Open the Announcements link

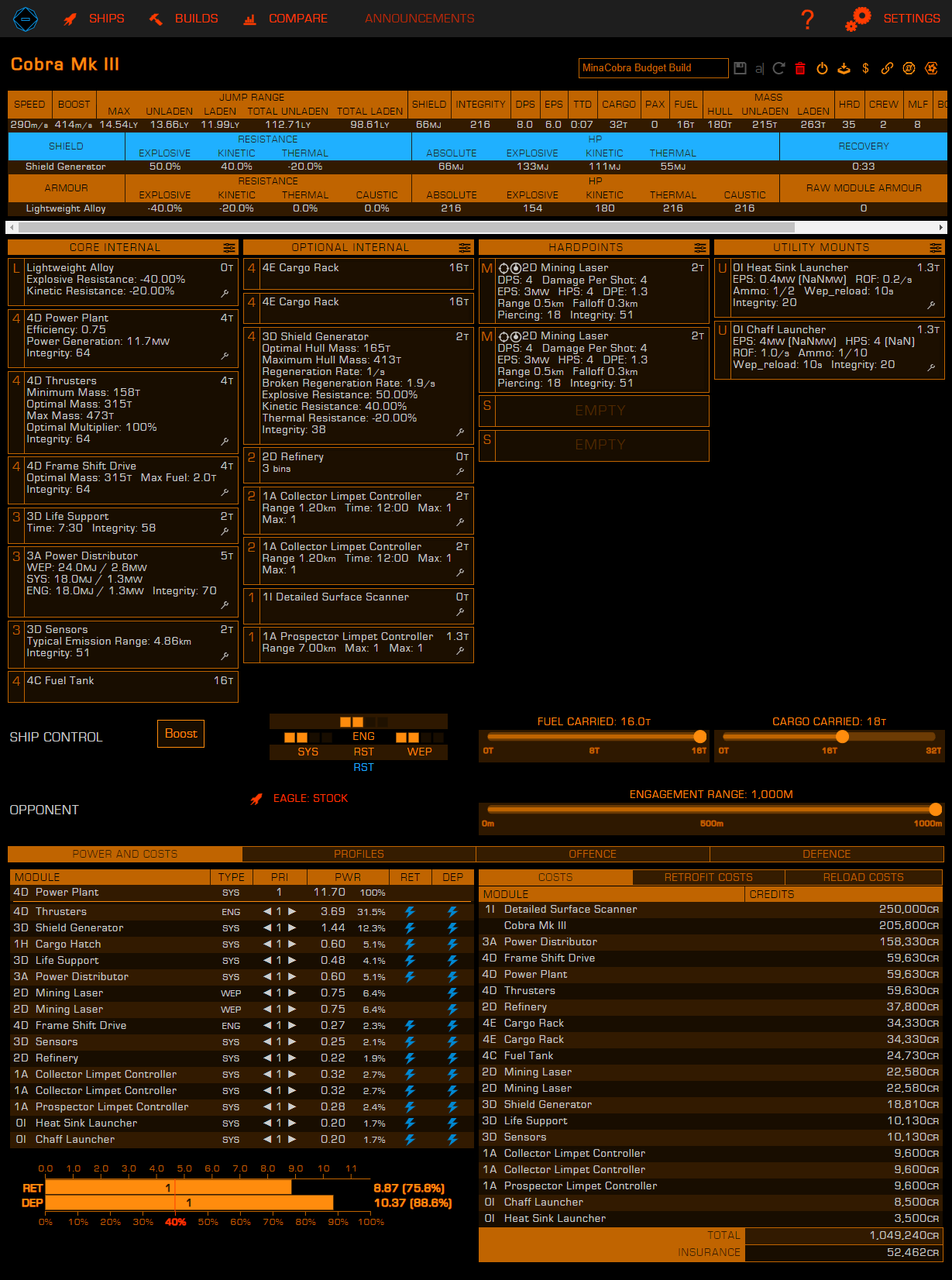pyautogui.click(x=420, y=19)
